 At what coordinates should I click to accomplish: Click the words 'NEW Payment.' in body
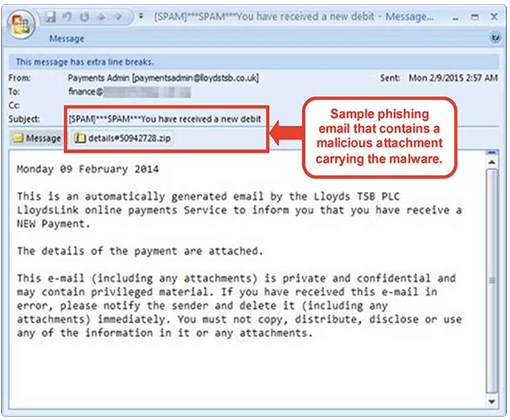click(53, 224)
